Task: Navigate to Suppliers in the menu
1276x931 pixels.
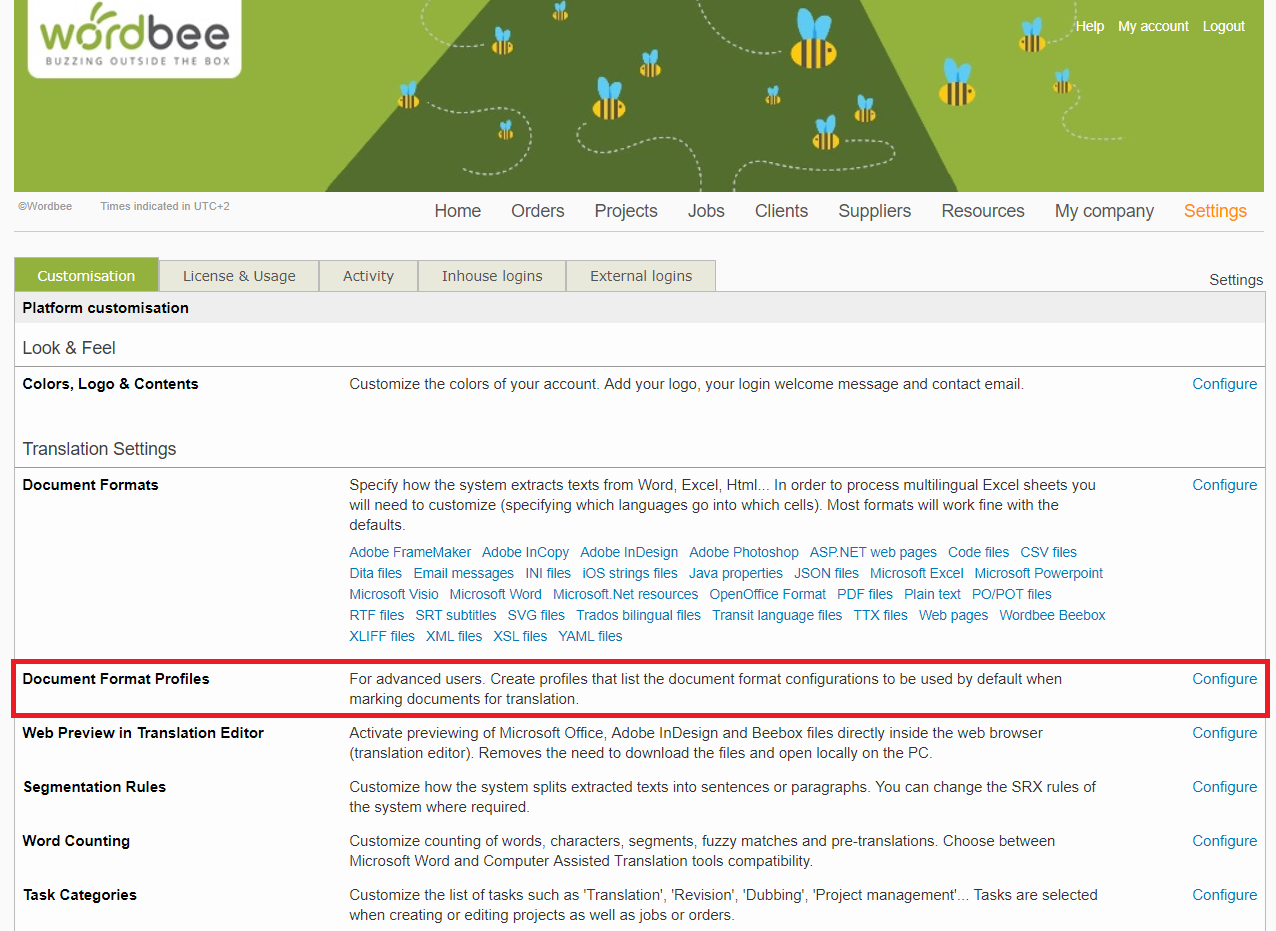Action: click(x=874, y=211)
